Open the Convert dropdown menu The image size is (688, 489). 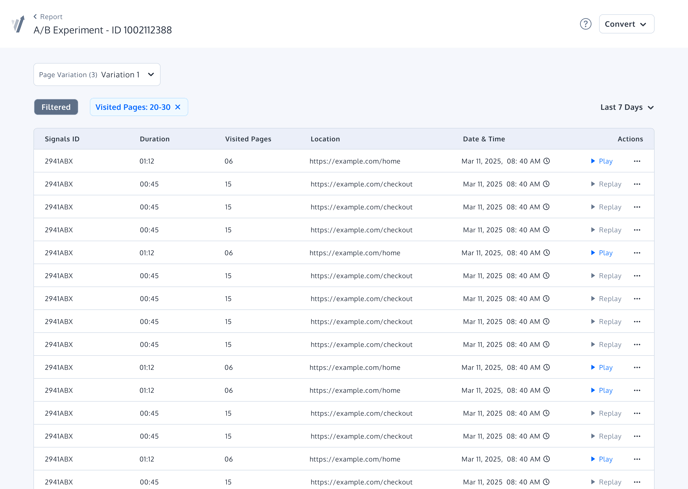[x=626, y=24]
